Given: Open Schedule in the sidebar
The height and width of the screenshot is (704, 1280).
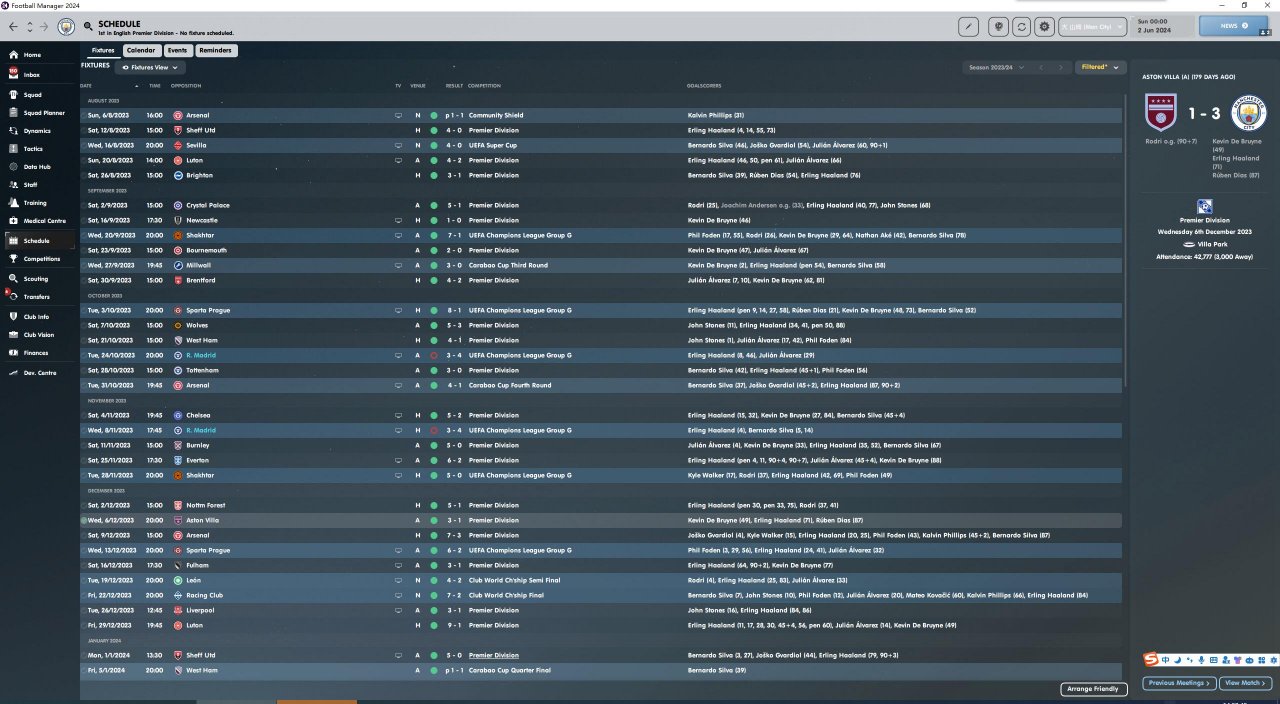Looking at the screenshot, I should (38, 241).
